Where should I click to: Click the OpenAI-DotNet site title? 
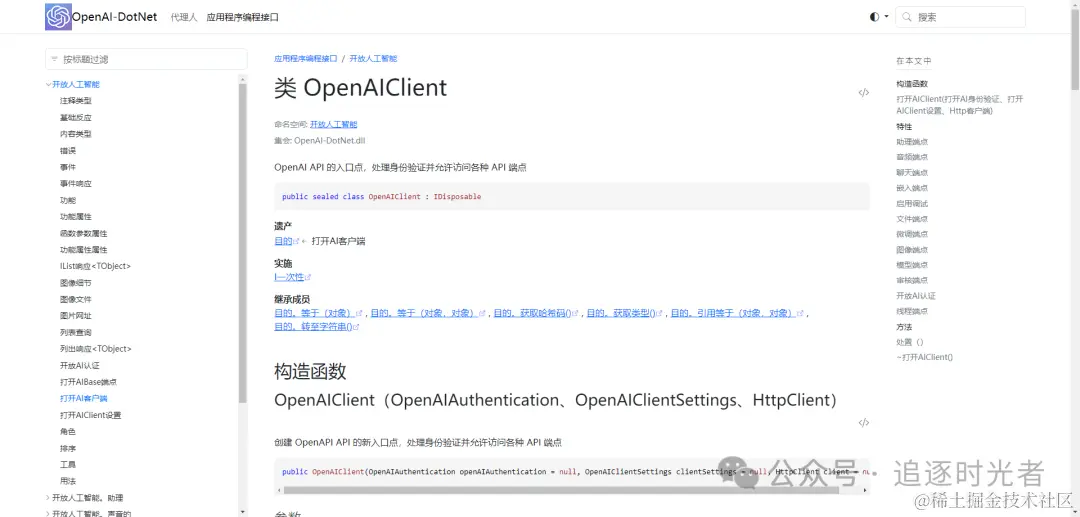[115, 17]
